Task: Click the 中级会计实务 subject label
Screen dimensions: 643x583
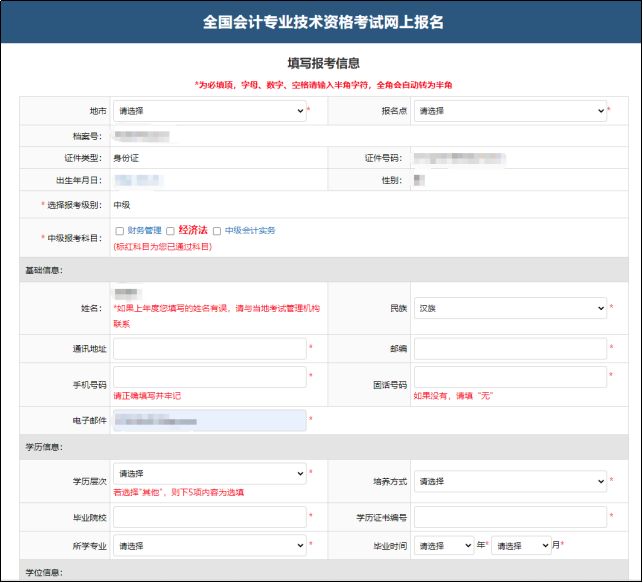Action: click(x=249, y=231)
